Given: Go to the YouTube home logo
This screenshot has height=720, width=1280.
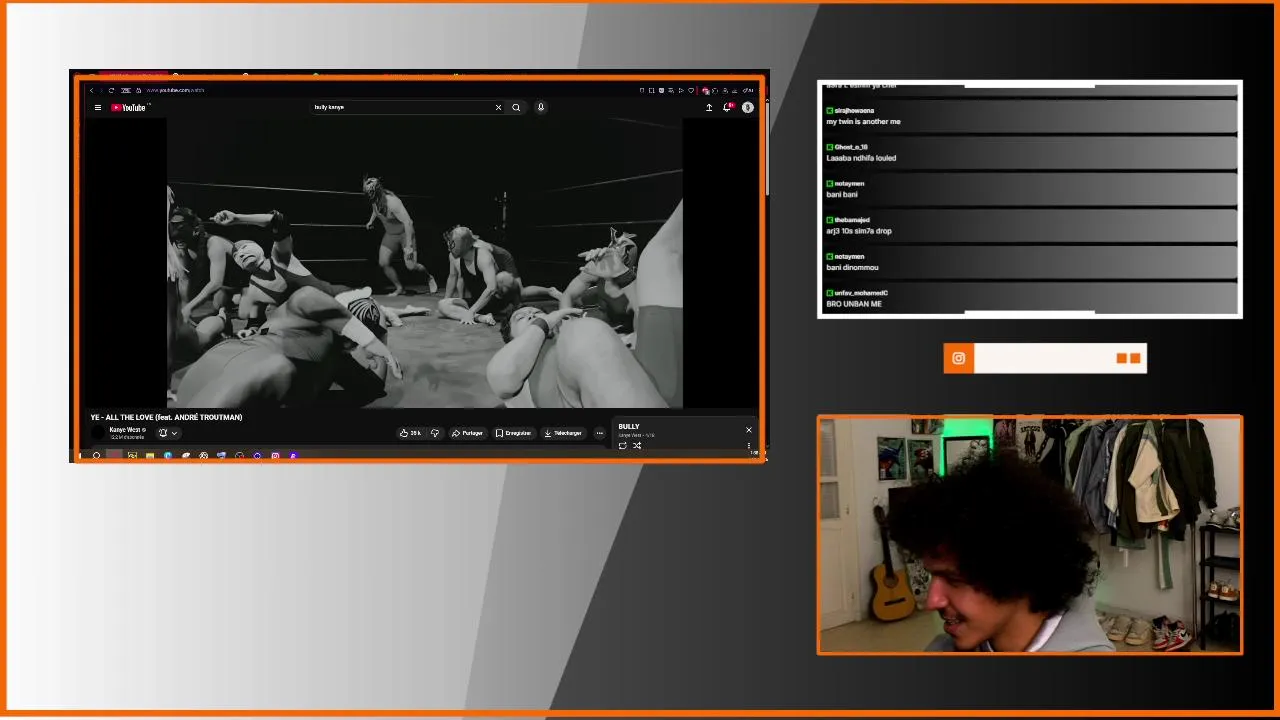Looking at the screenshot, I should pos(129,107).
